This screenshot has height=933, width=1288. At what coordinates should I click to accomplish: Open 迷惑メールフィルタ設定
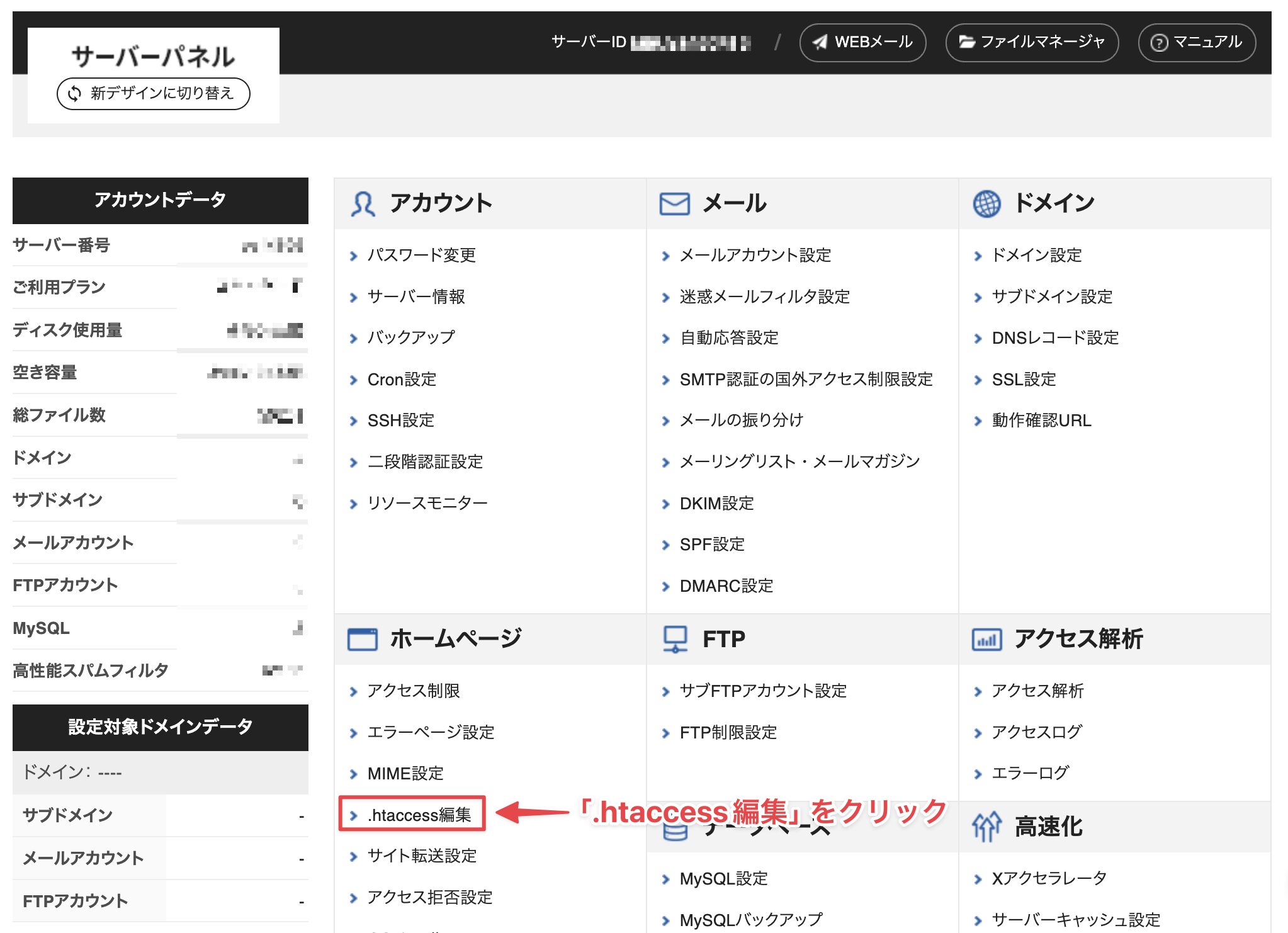[x=765, y=297]
